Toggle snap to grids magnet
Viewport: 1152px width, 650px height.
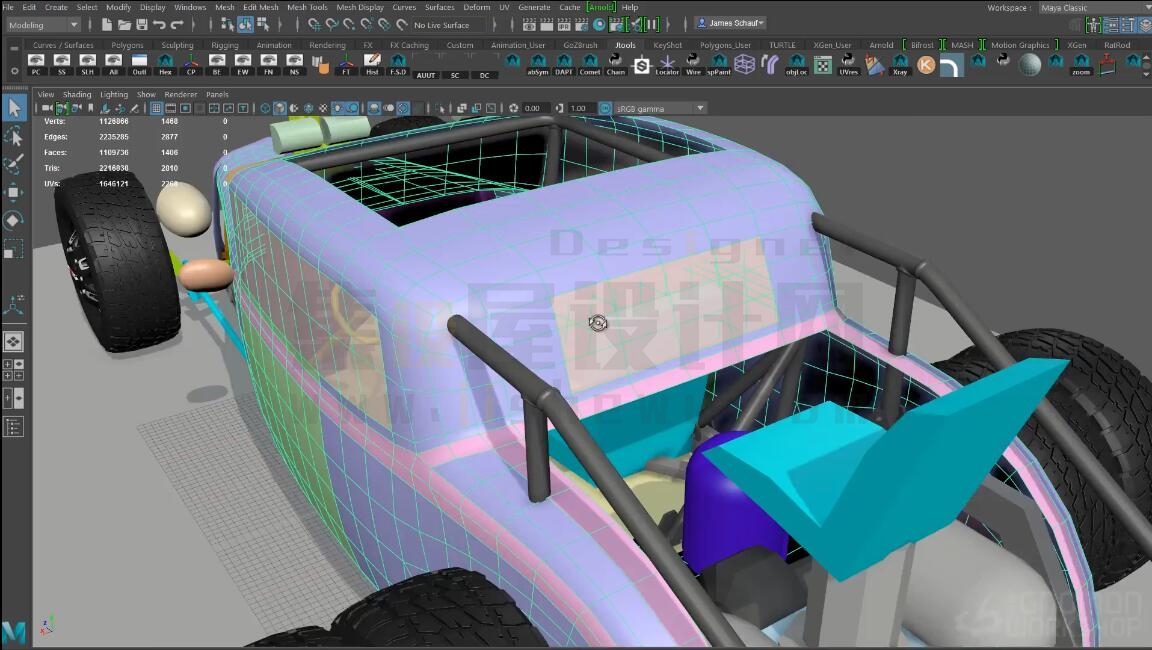tap(314, 24)
